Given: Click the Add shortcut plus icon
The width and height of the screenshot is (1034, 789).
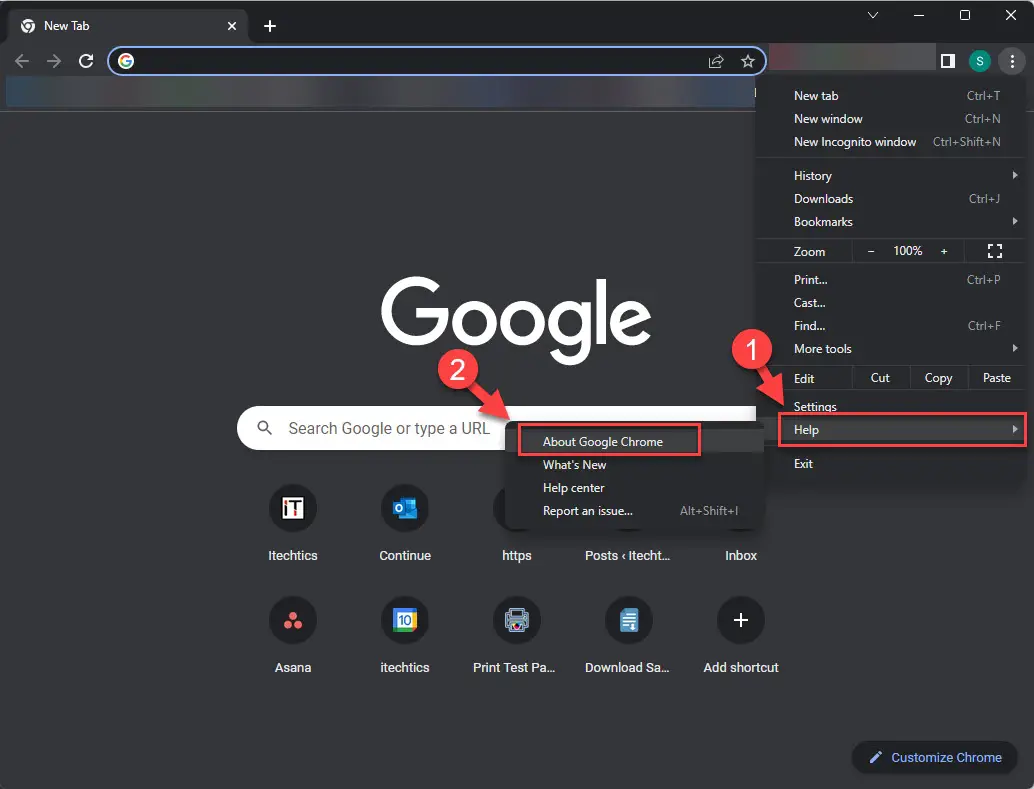Looking at the screenshot, I should pos(740,621).
